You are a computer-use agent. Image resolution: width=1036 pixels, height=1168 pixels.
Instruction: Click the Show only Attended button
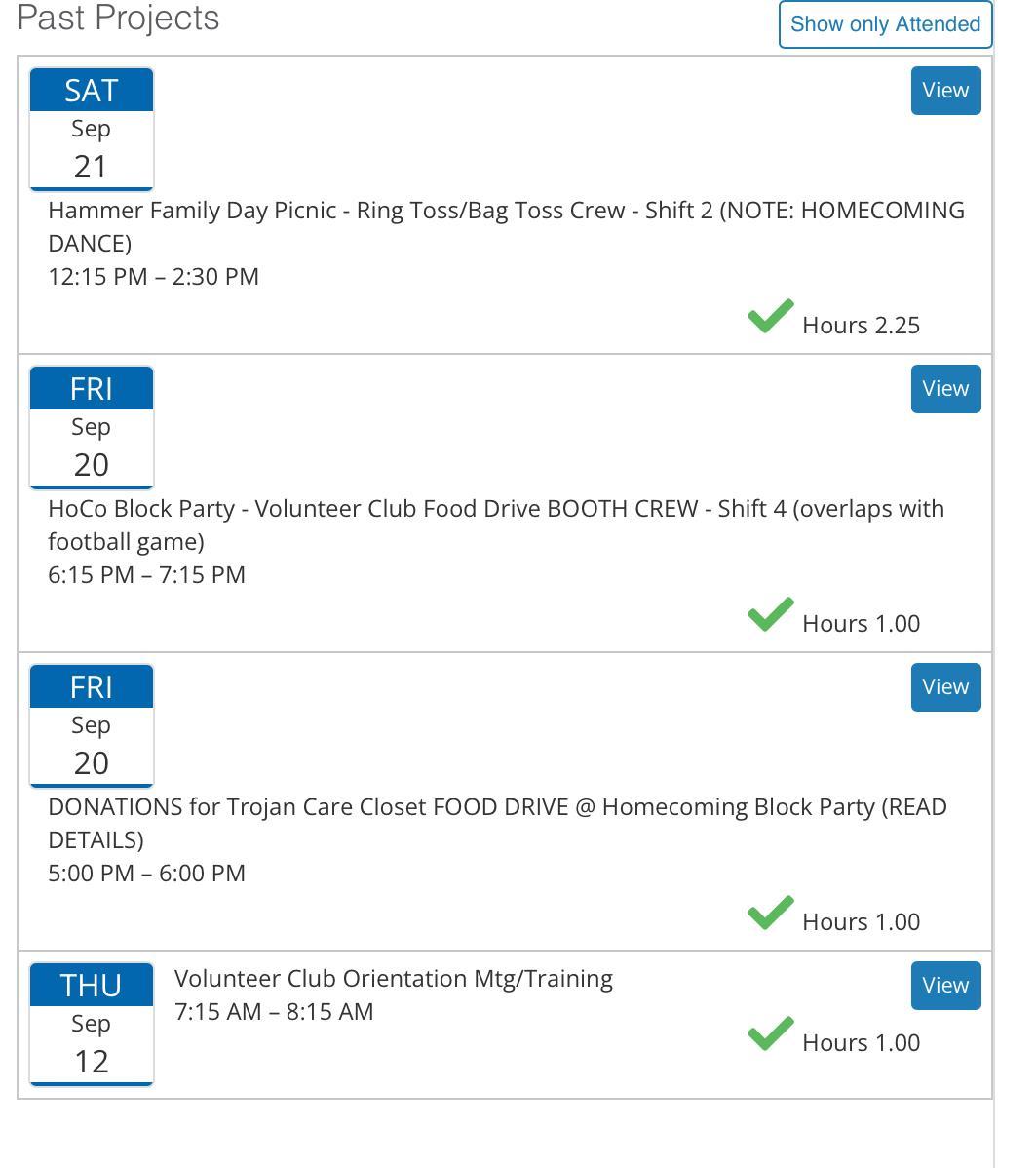click(x=885, y=24)
